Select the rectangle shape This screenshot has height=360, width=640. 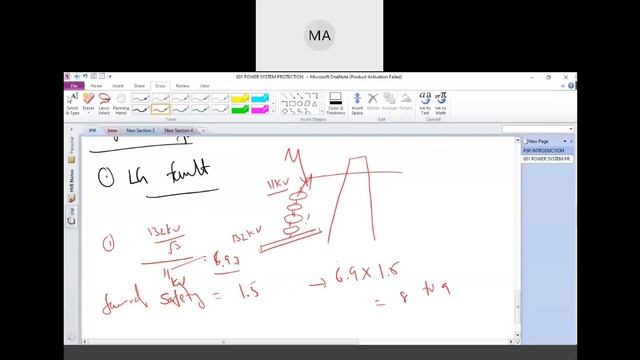(292, 104)
